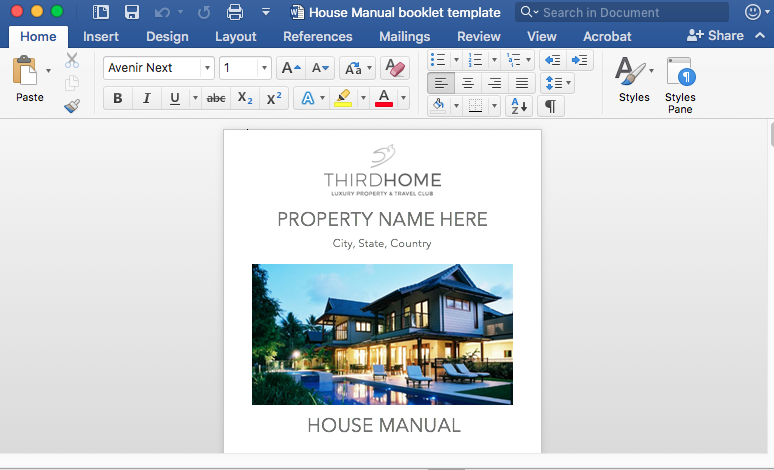Clear all formatting eraser icon
The height and width of the screenshot is (470, 774).
395,68
